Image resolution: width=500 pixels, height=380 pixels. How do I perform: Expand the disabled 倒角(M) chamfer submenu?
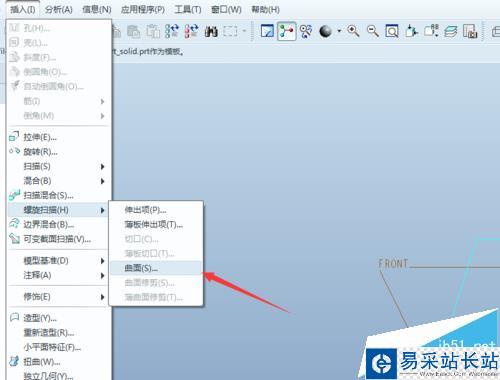tap(58, 116)
